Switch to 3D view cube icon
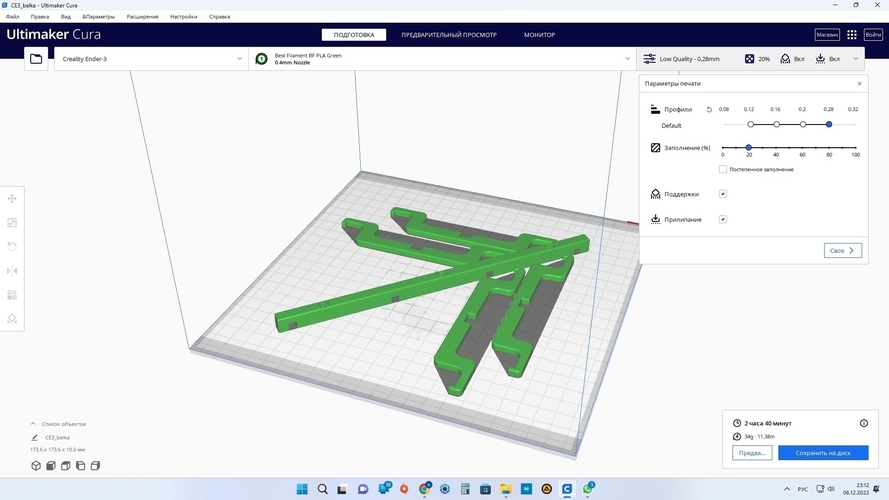Screen dimensions: 889x500 pos(36,465)
